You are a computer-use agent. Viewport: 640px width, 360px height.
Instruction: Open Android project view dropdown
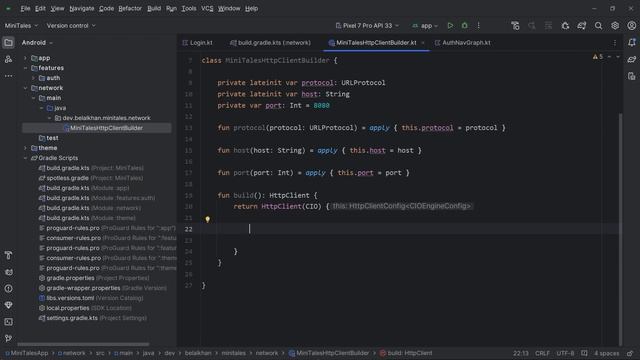(x=37, y=42)
